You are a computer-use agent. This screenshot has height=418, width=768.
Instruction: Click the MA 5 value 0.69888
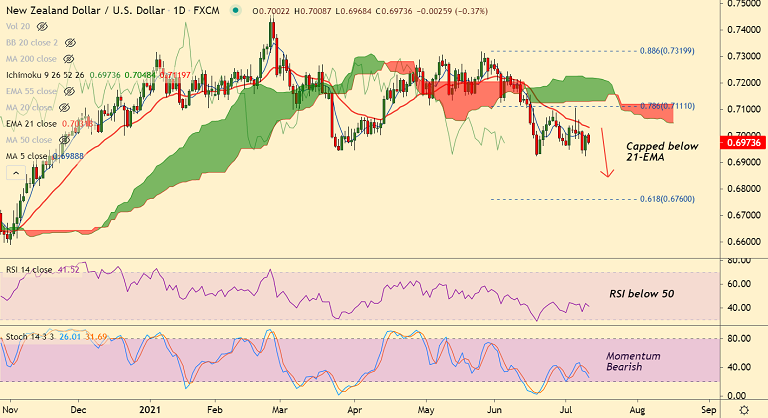click(x=68, y=156)
